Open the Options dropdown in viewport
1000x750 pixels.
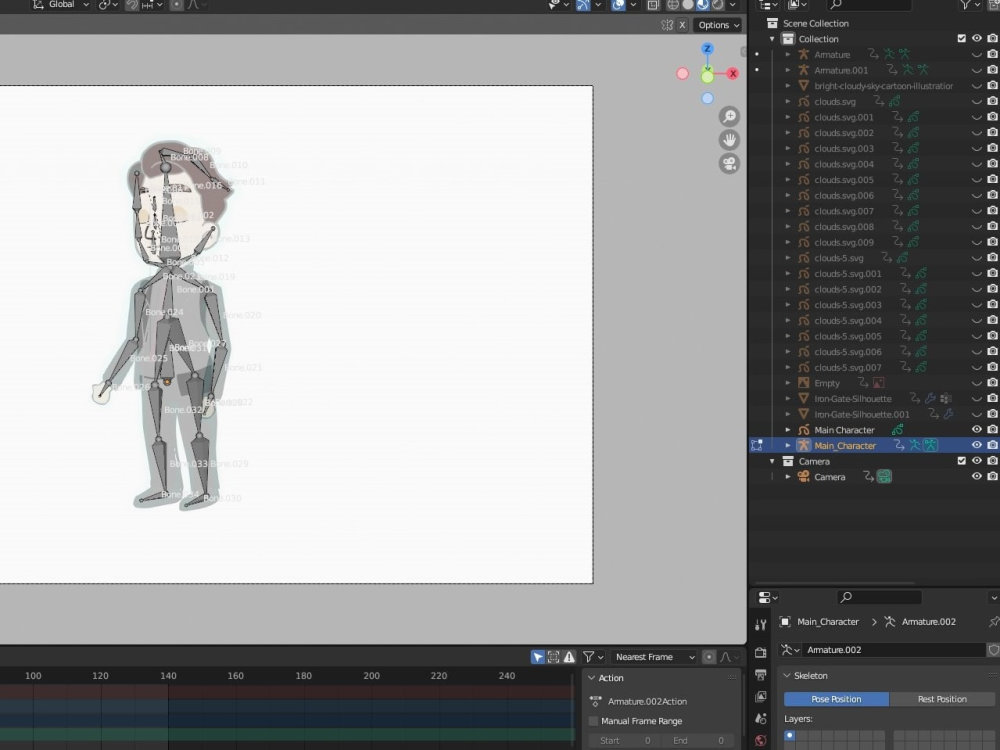tap(718, 25)
